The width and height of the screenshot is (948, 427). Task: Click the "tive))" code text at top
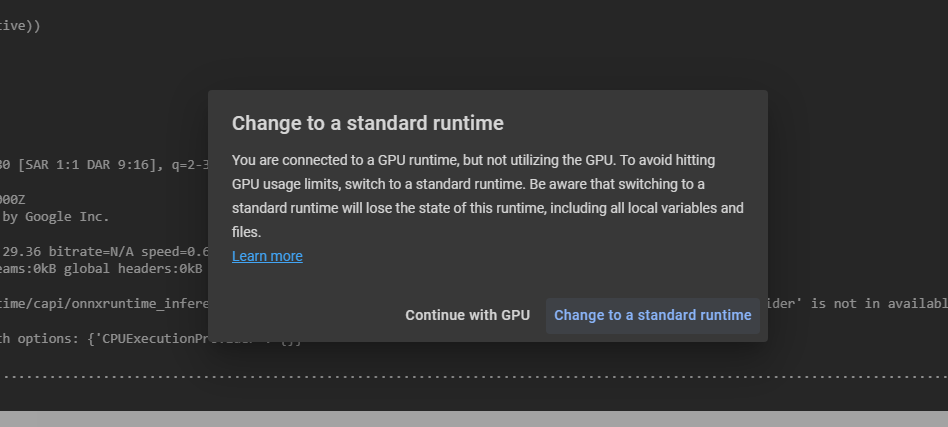[x=21, y=26]
